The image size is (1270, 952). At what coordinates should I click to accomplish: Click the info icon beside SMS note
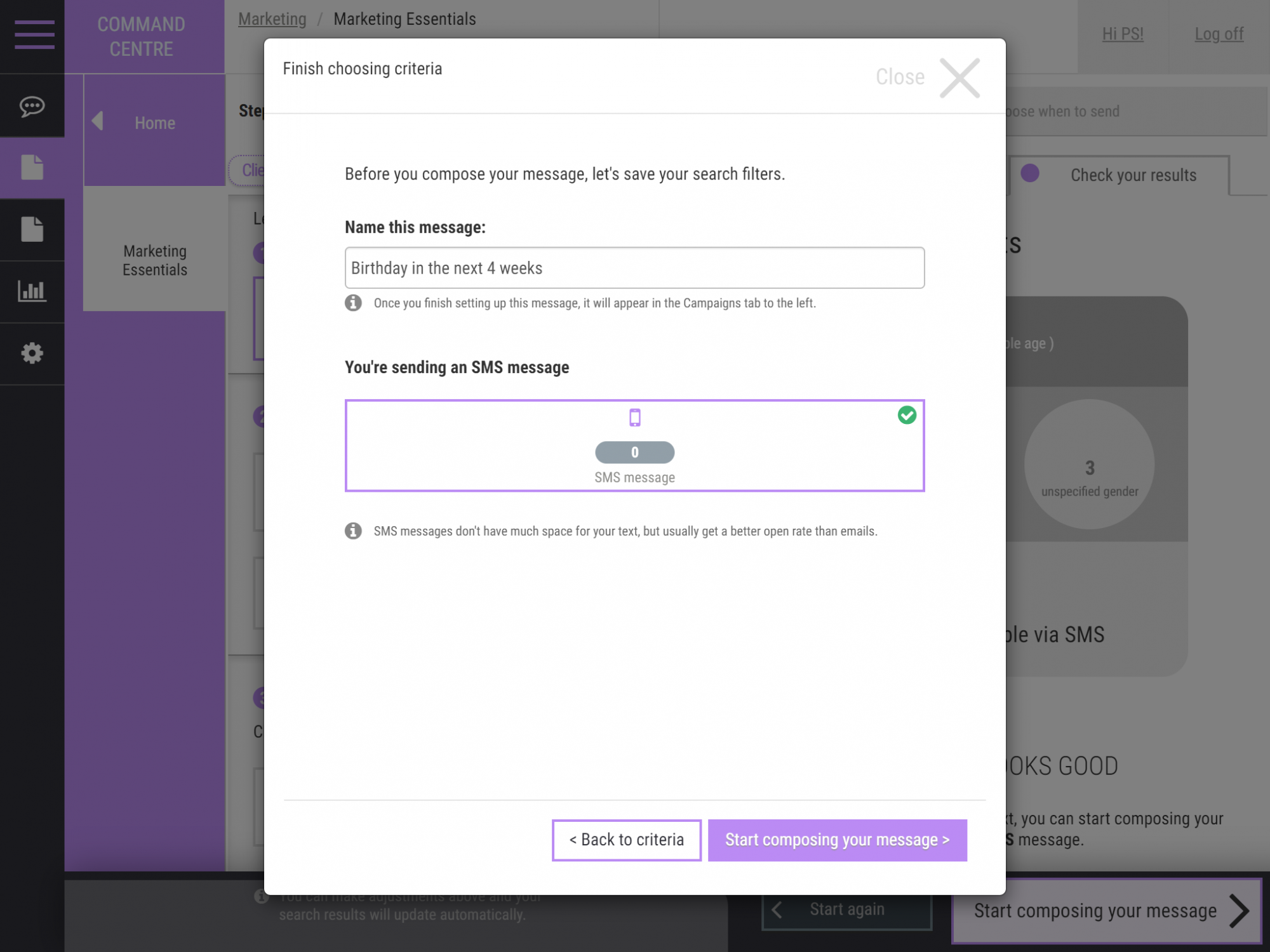point(354,531)
